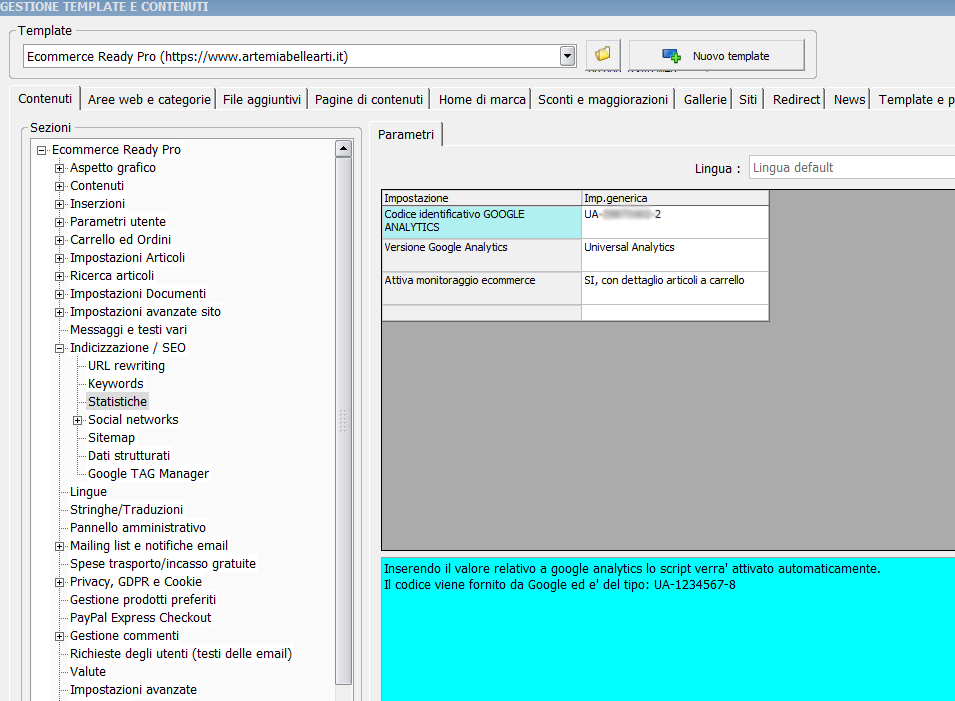The image size is (955, 701).
Task: Expand the Ricerca articoli node
Action: pyautogui.click(x=59, y=276)
